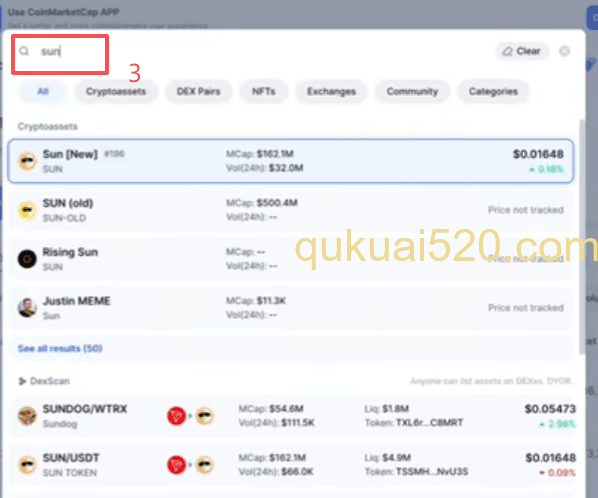Screen dimensions: 598x498
Task: Close the search panel with X icon
Action: (564, 51)
